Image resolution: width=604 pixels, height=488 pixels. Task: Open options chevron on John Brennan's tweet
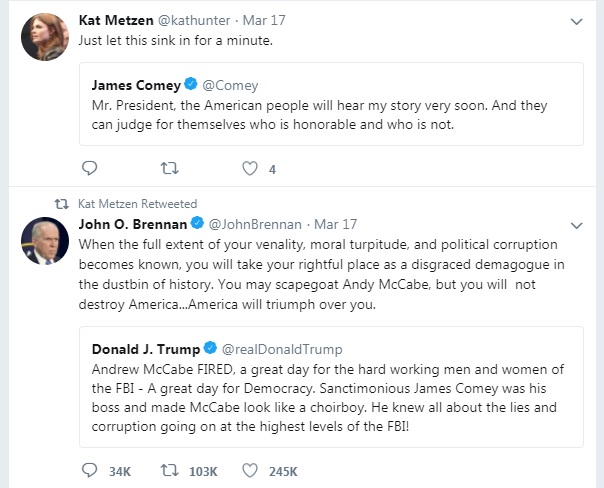pyautogui.click(x=576, y=225)
